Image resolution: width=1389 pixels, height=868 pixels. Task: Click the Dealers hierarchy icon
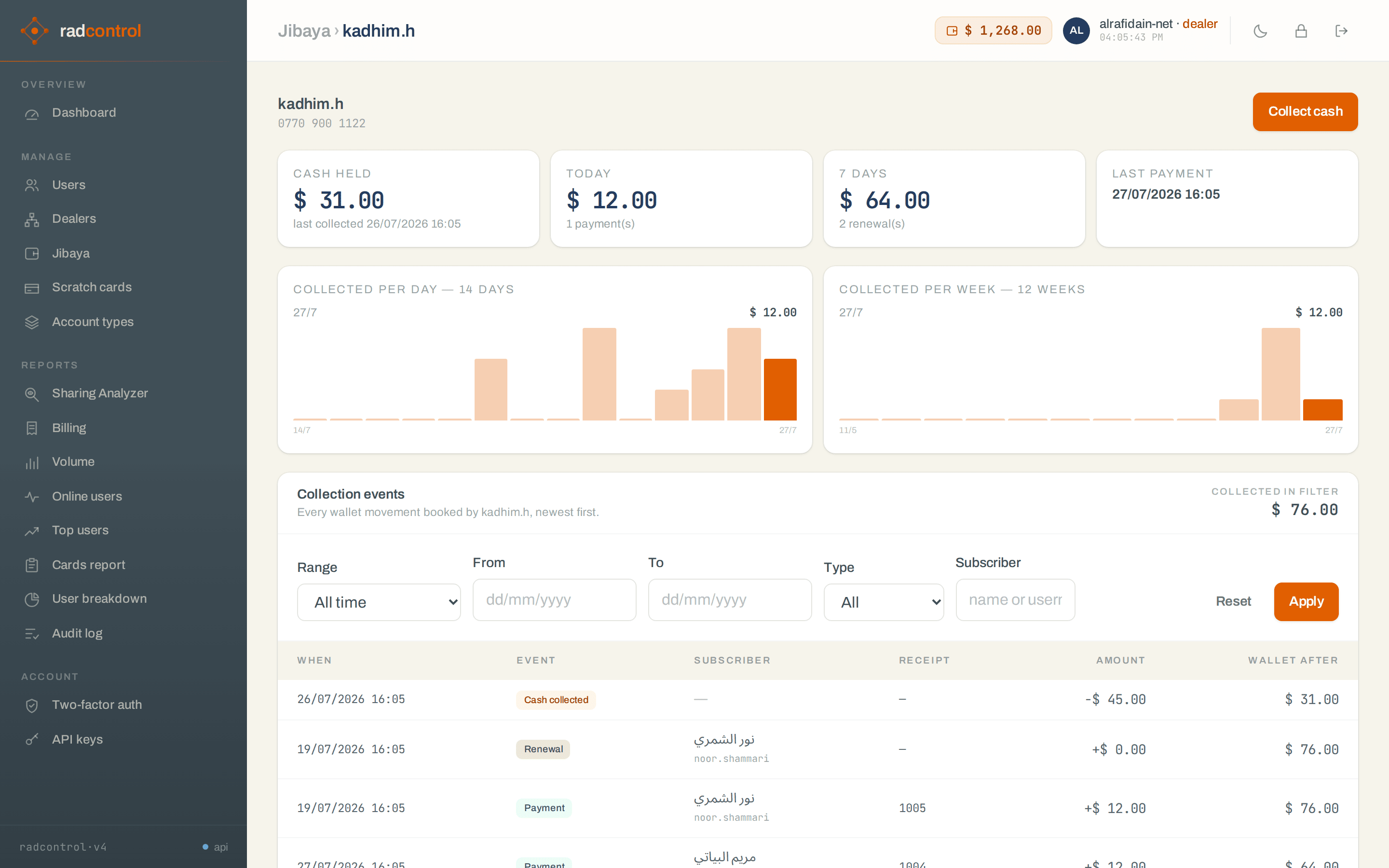[31, 219]
